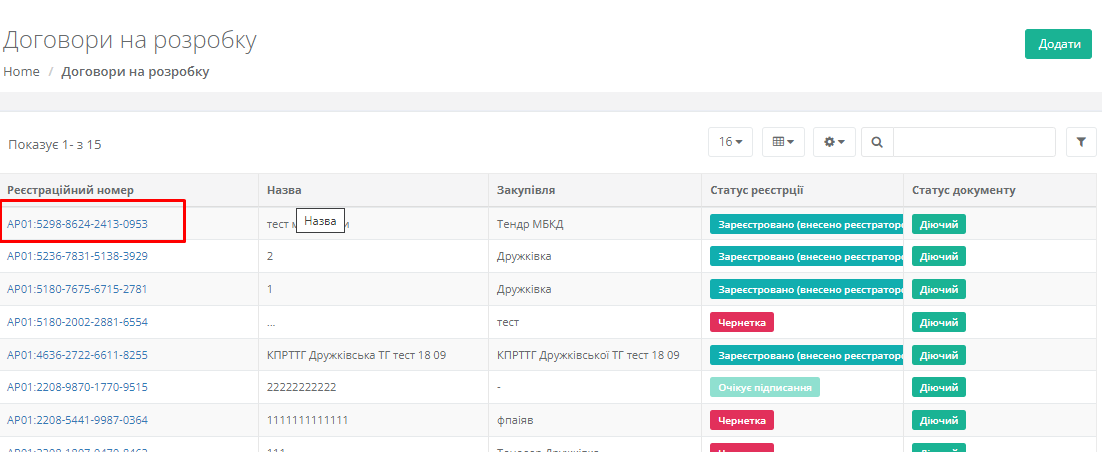Open contract AP01:2208-5441-9987-0364
1102x452 pixels.
point(77,420)
